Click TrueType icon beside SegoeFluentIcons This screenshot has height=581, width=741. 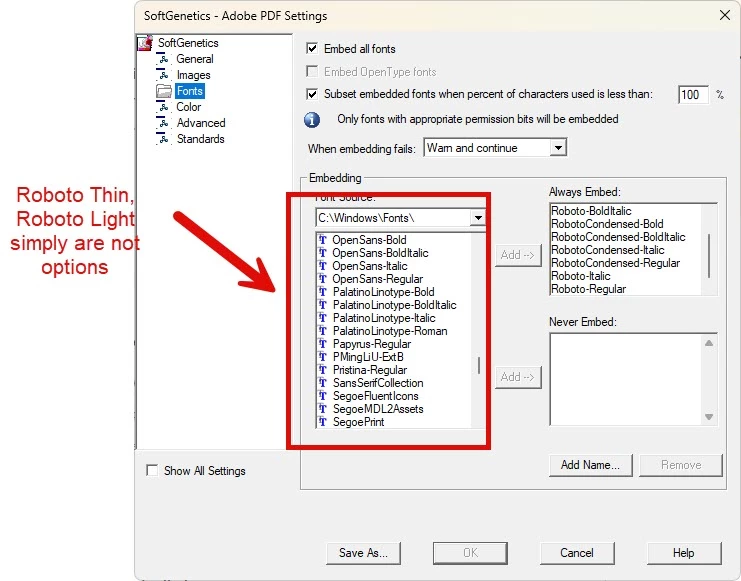pos(323,396)
